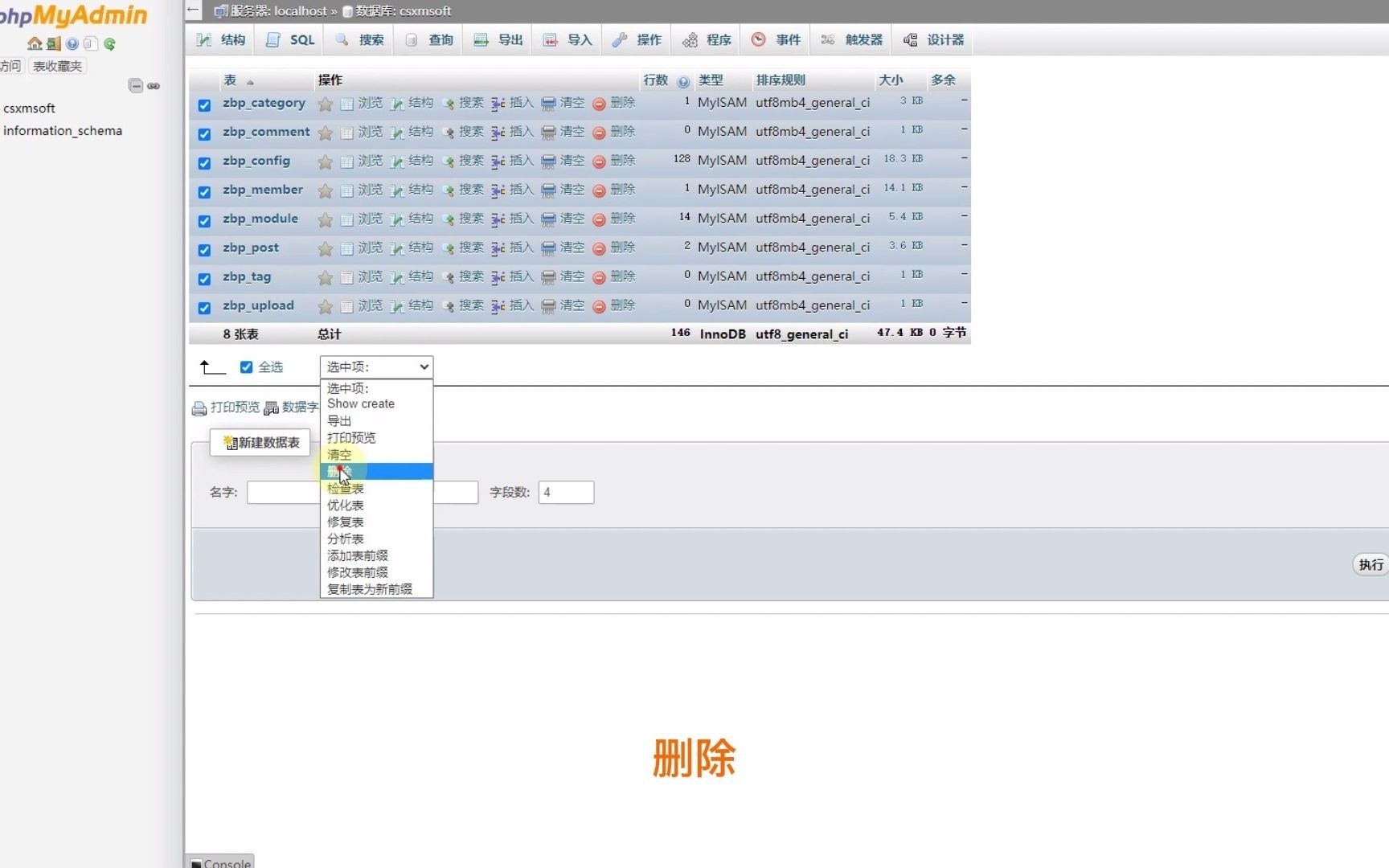
Task: Choose 打印预览 in dropdown list
Action: tap(376, 437)
